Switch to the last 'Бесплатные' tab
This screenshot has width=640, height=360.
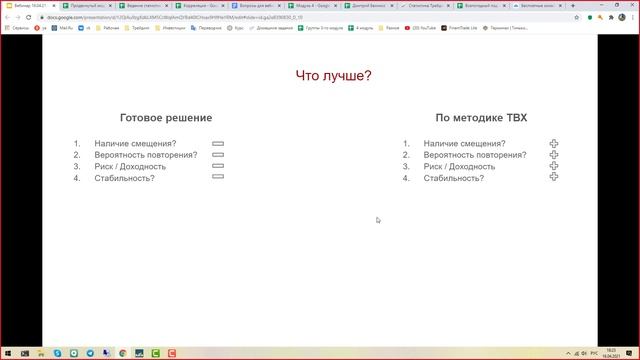[538, 6]
